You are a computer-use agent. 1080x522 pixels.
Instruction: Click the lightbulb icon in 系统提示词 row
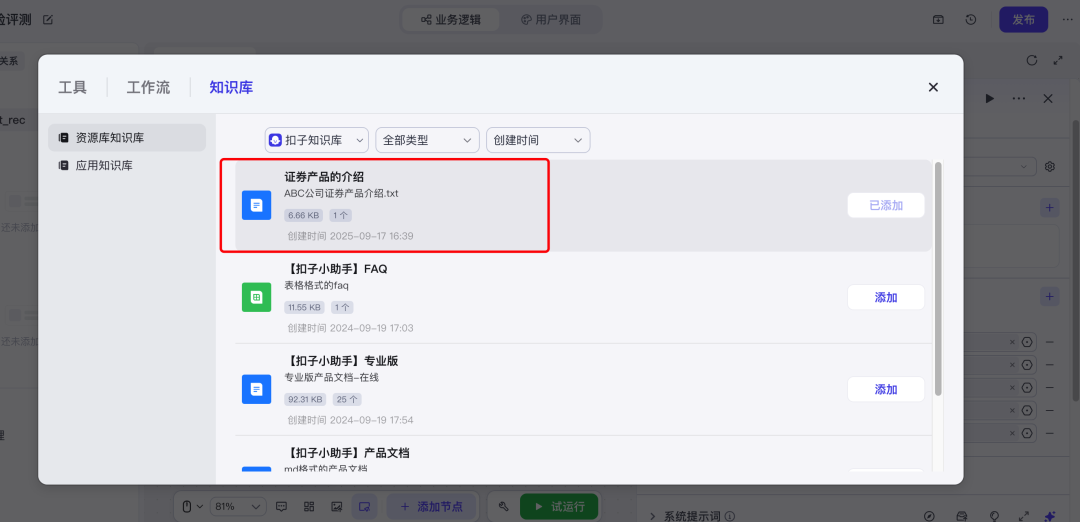tap(994, 516)
